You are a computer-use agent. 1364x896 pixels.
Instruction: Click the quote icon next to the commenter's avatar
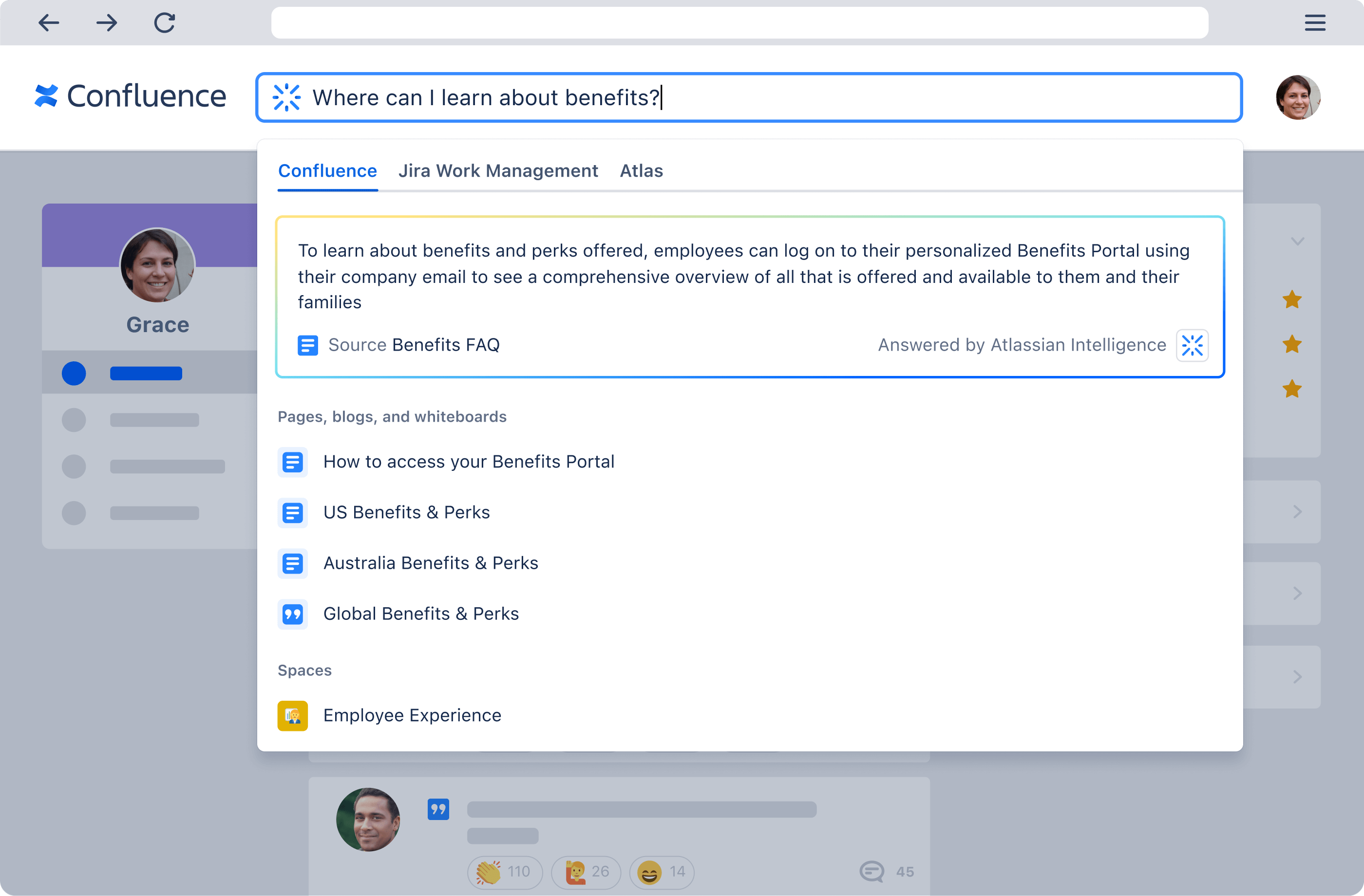tap(438, 809)
